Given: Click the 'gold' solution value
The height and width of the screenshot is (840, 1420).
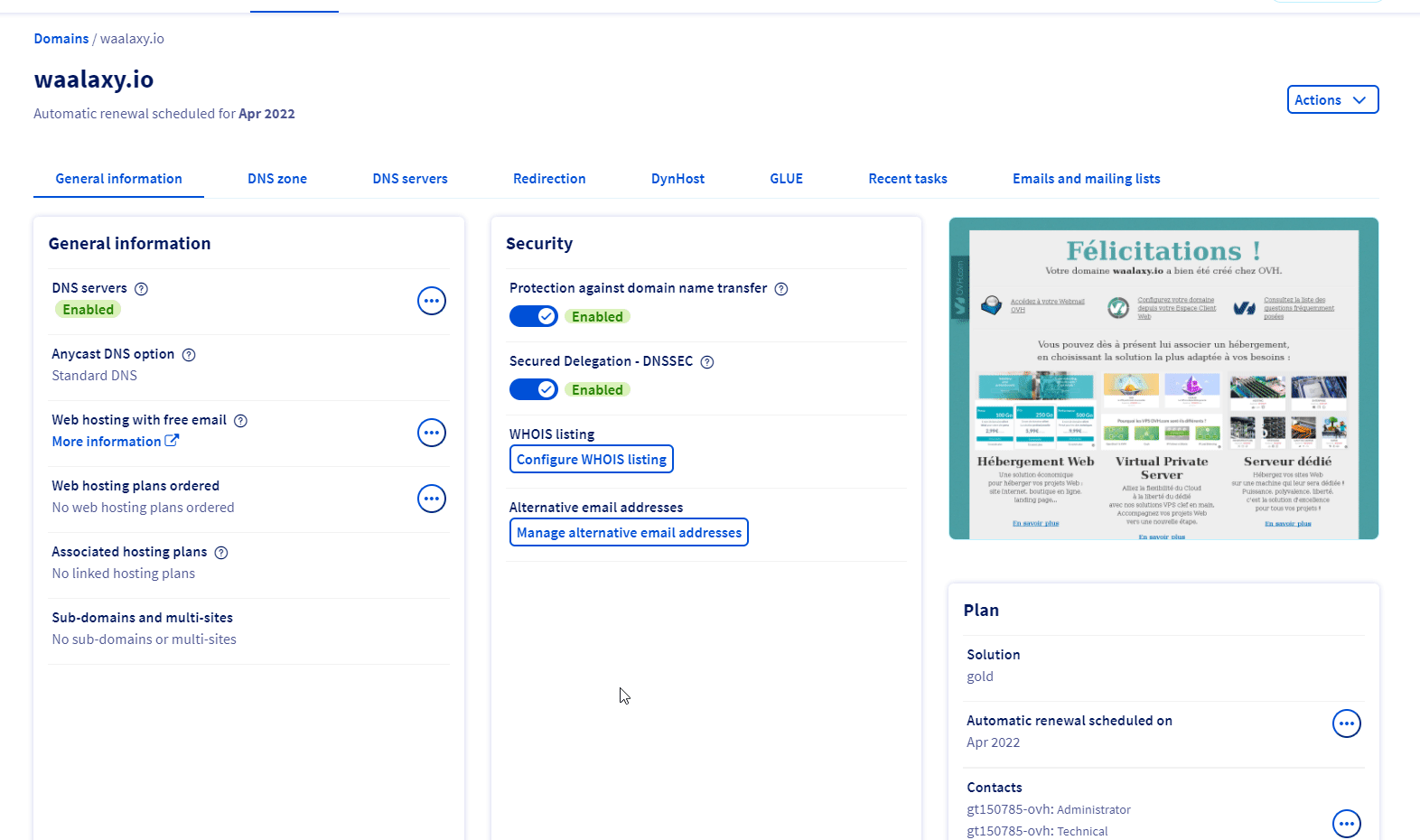Looking at the screenshot, I should 980,677.
